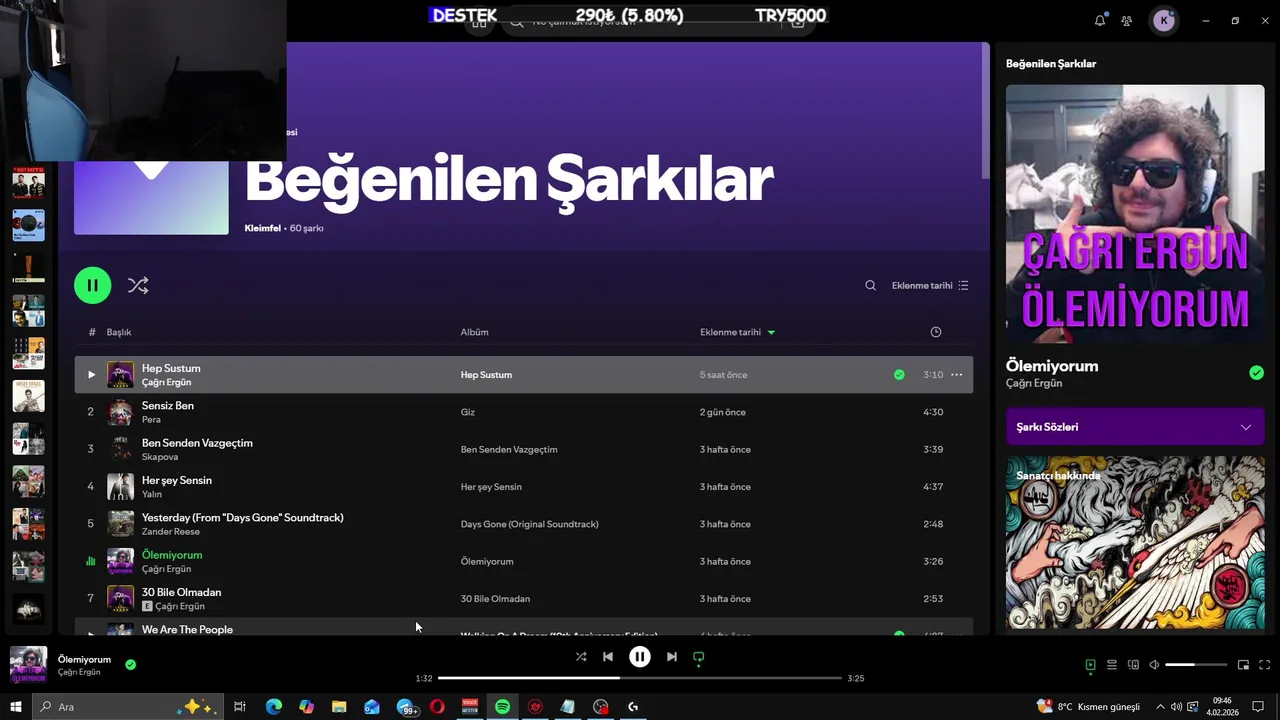Open Days Gone (Original Soundtrack) album link
1280x720 pixels.
529,524
